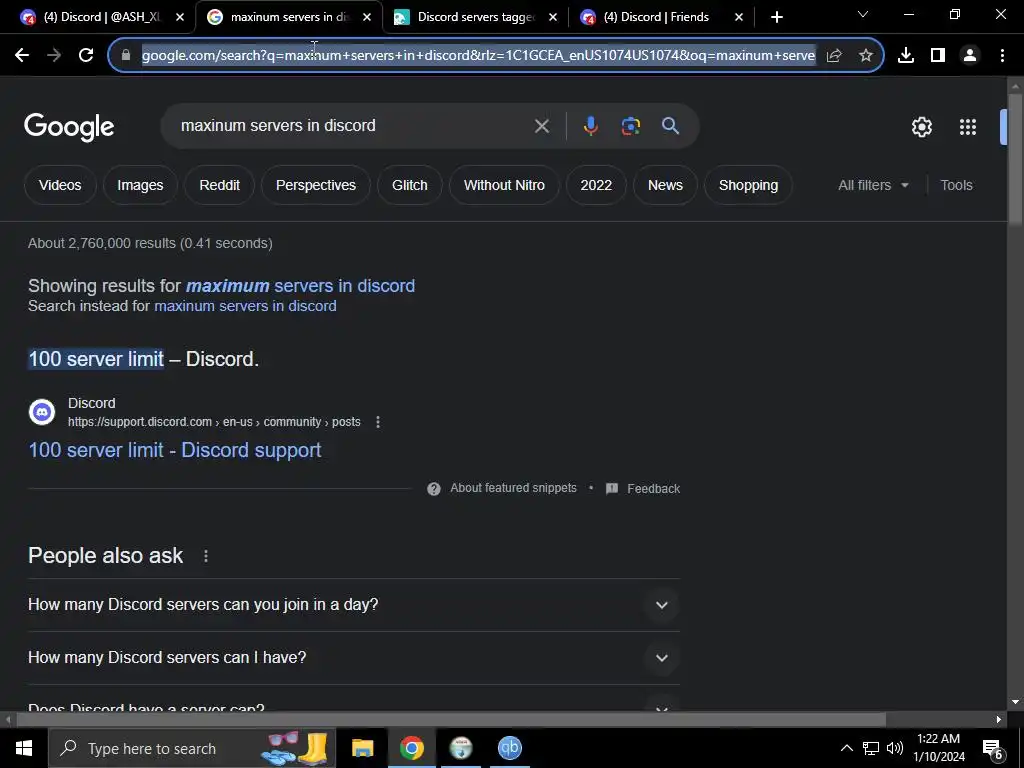The width and height of the screenshot is (1024, 768).
Task: Clear the Google search box
Action: tap(541, 126)
